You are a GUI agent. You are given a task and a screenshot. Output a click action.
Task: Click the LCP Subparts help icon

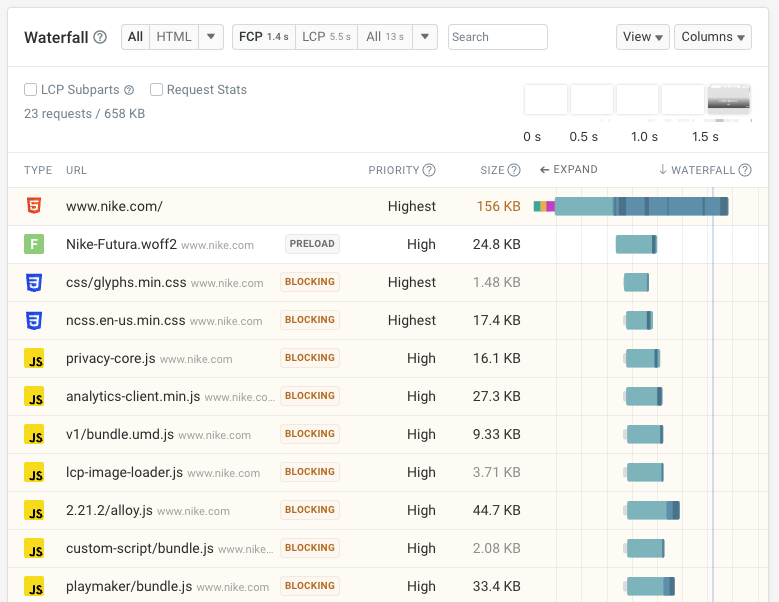click(x=129, y=90)
